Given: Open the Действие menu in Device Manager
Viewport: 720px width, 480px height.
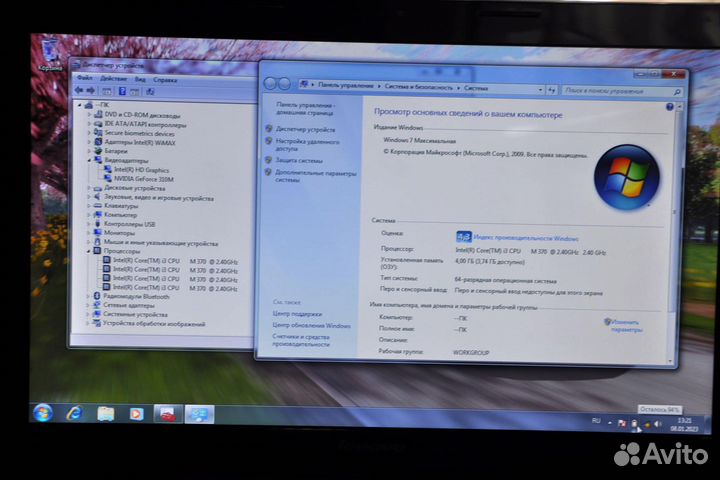Looking at the screenshot, I should 113,79.
